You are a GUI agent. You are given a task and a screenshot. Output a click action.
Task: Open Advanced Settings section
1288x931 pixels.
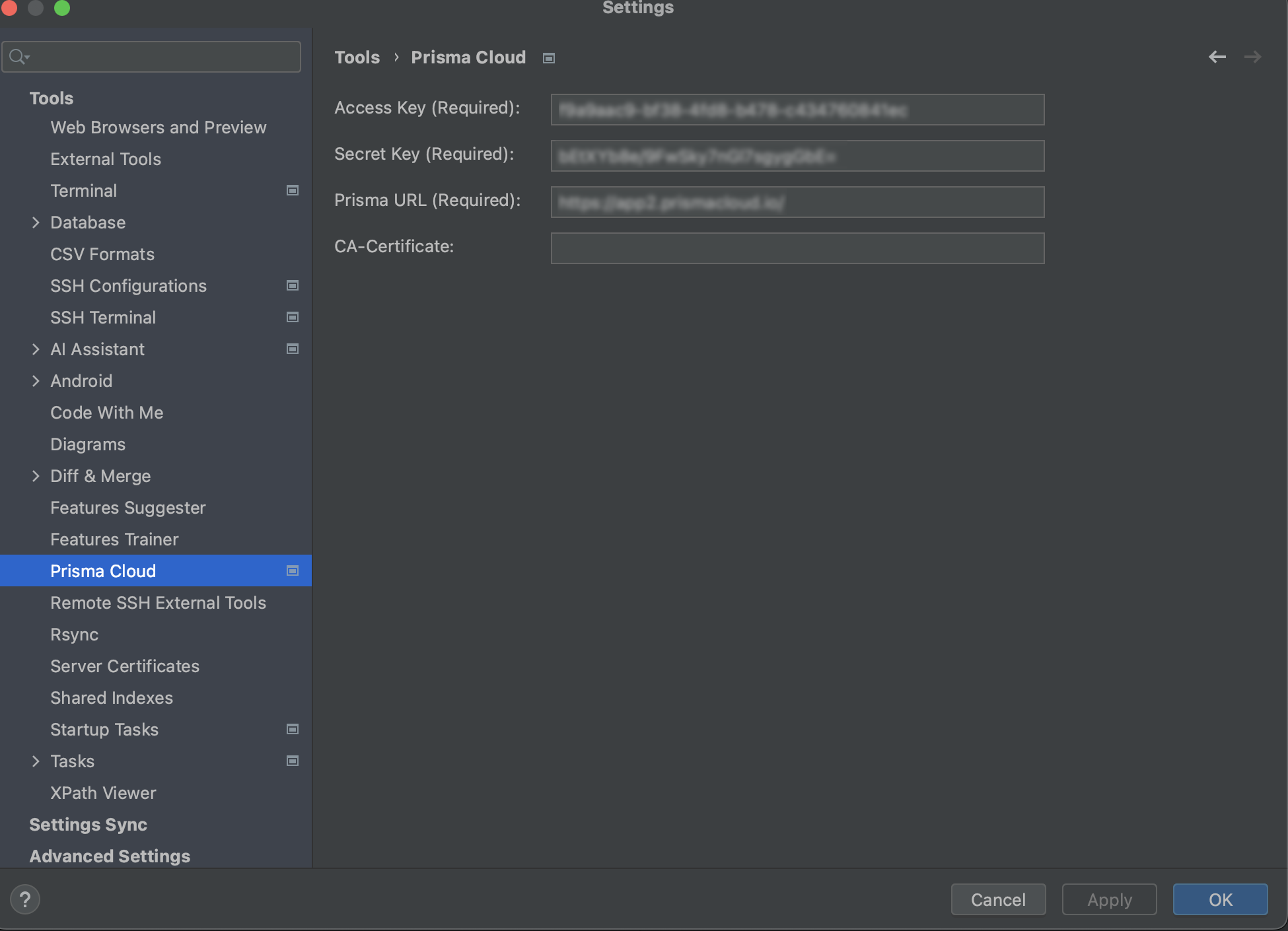pos(110,856)
